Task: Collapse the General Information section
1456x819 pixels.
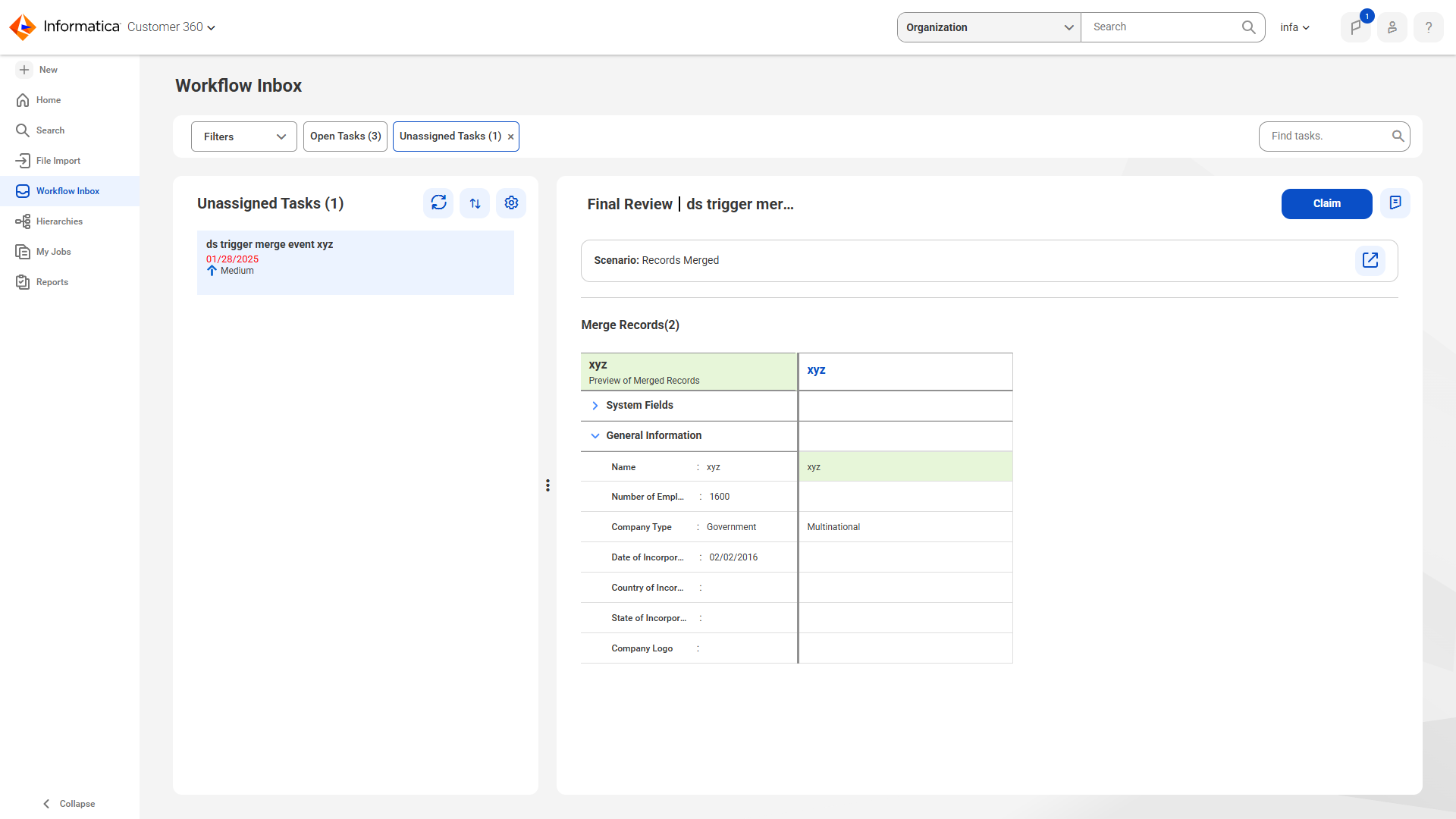Action: [595, 436]
